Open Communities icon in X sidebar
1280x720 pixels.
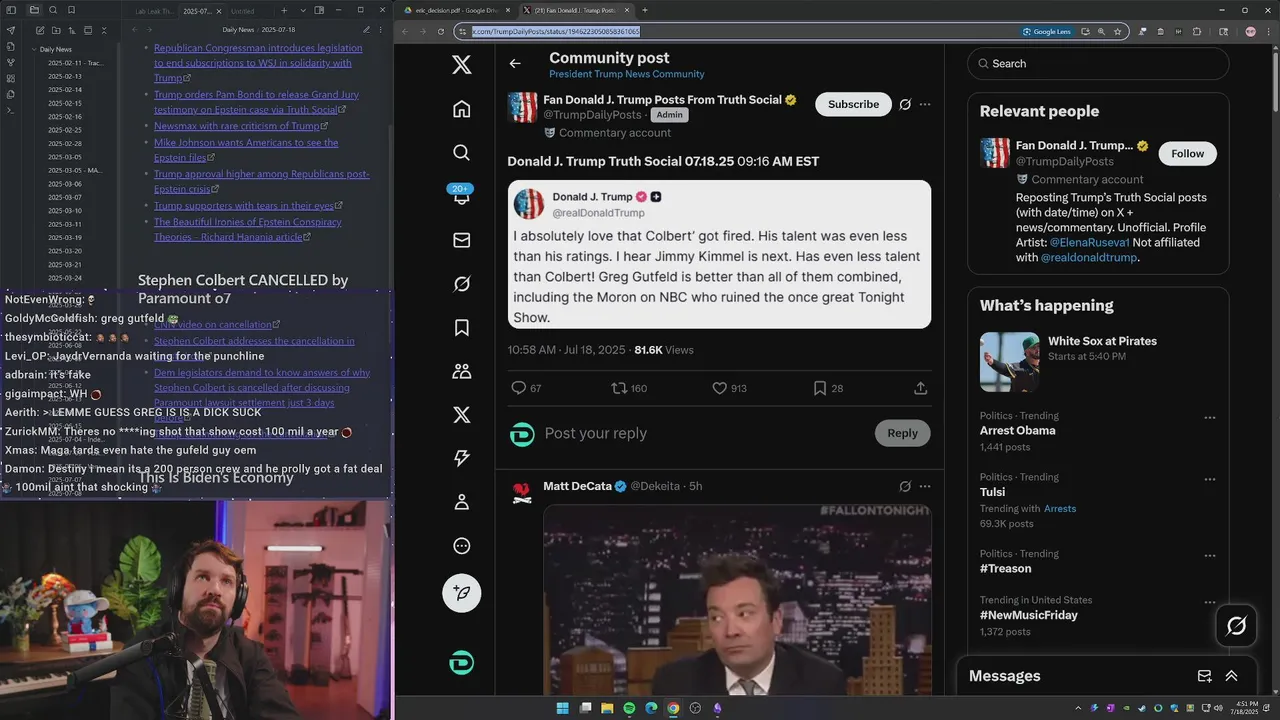pyautogui.click(x=461, y=371)
